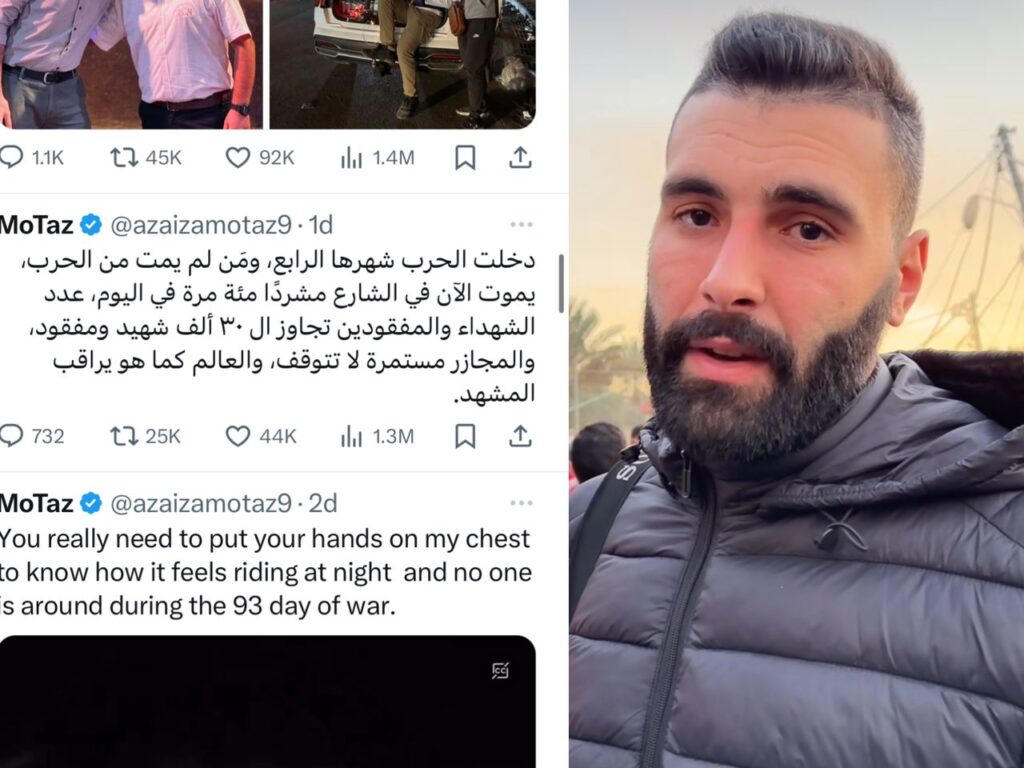The width and height of the screenshot is (1024, 768).
Task: Open the car trunk photo in top tweet
Action: point(403,64)
